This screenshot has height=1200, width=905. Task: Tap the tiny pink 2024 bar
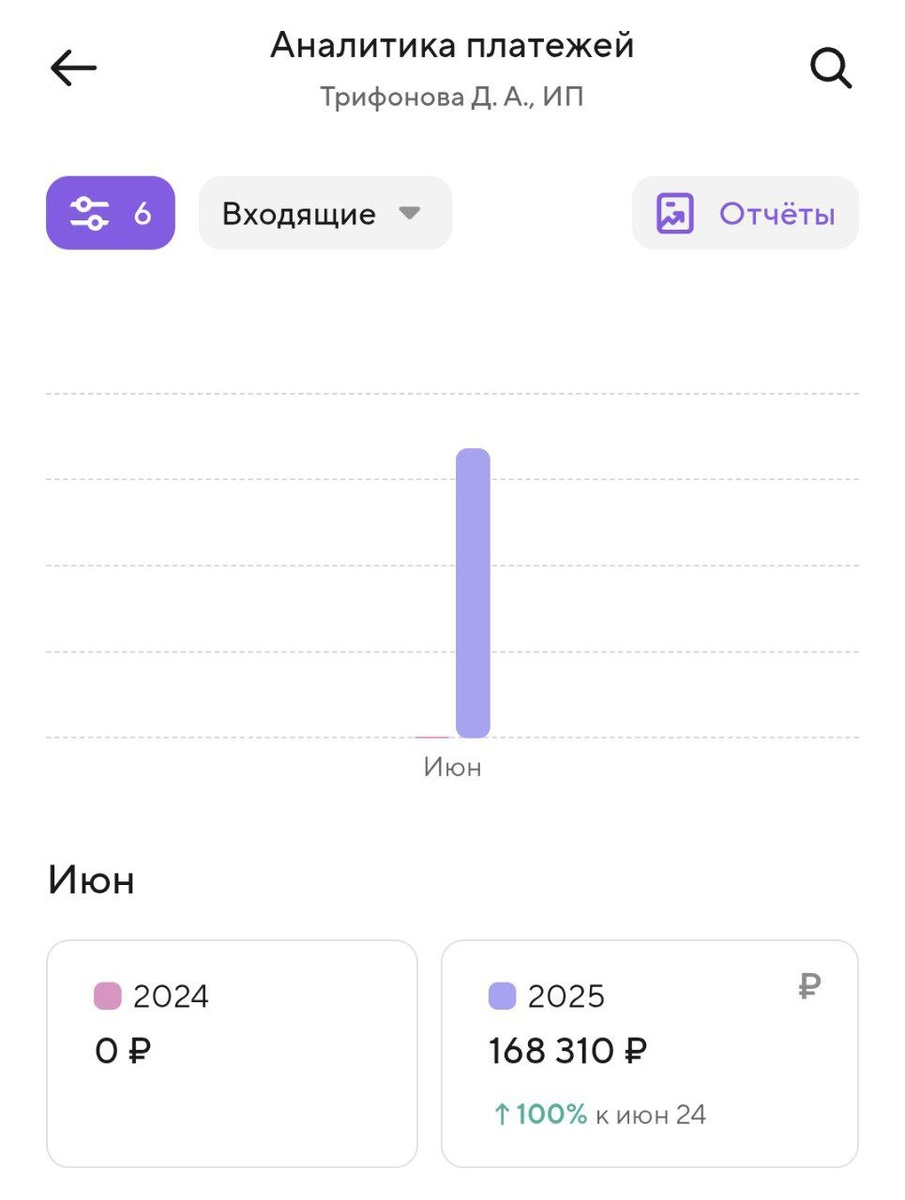pos(433,737)
